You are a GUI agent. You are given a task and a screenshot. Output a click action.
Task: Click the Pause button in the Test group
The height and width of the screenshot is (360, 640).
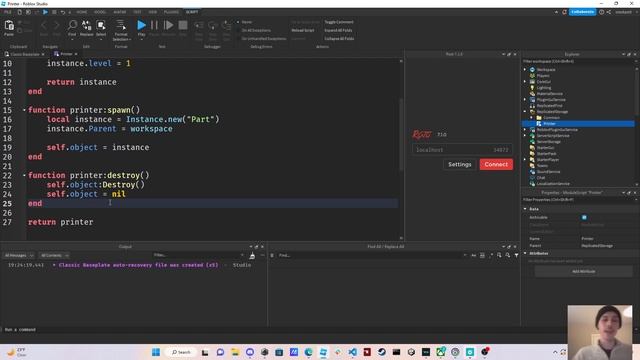click(154, 25)
